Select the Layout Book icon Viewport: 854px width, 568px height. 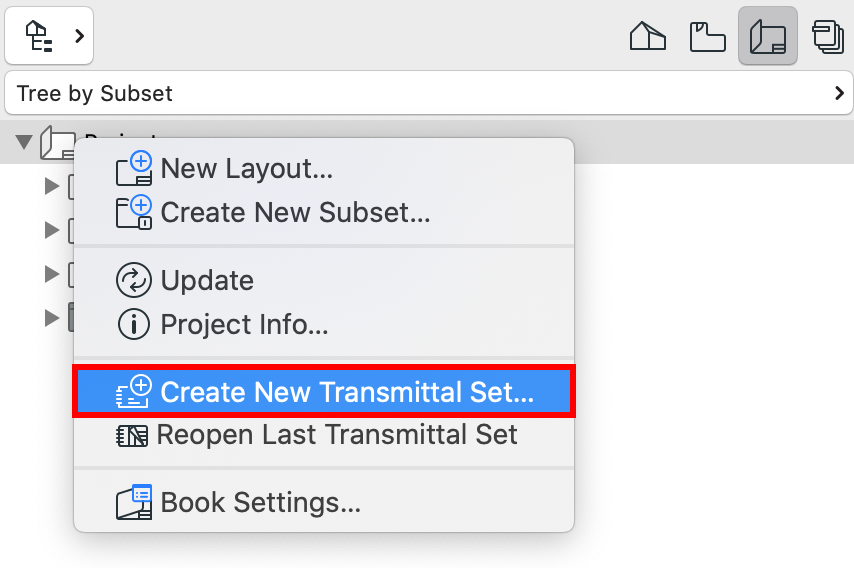[768, 36]
